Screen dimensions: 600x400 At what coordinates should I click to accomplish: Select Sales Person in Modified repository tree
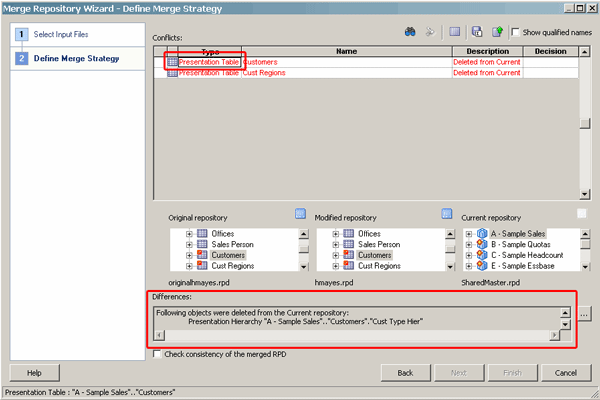click(379, 244)
